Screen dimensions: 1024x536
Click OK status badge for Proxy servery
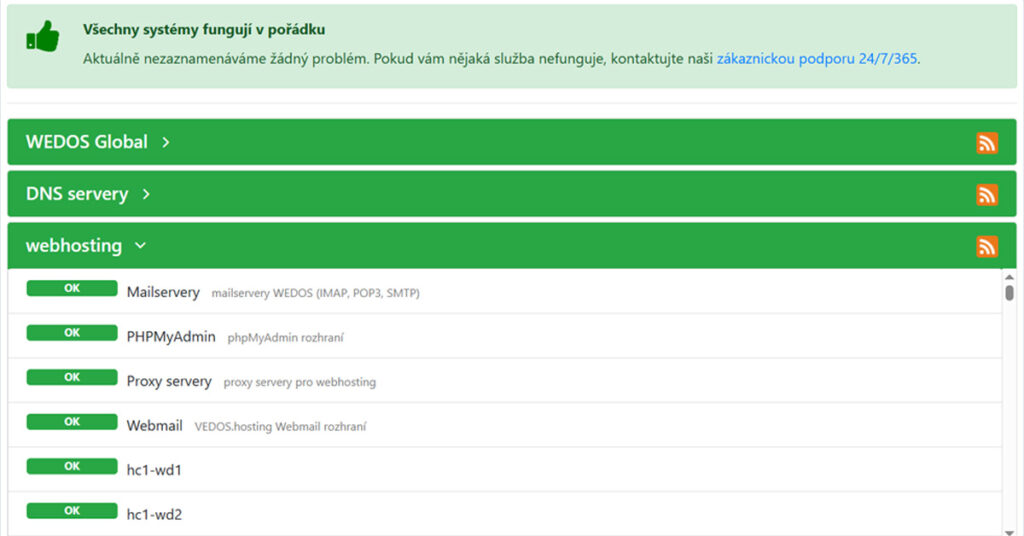tap(72, 377)
